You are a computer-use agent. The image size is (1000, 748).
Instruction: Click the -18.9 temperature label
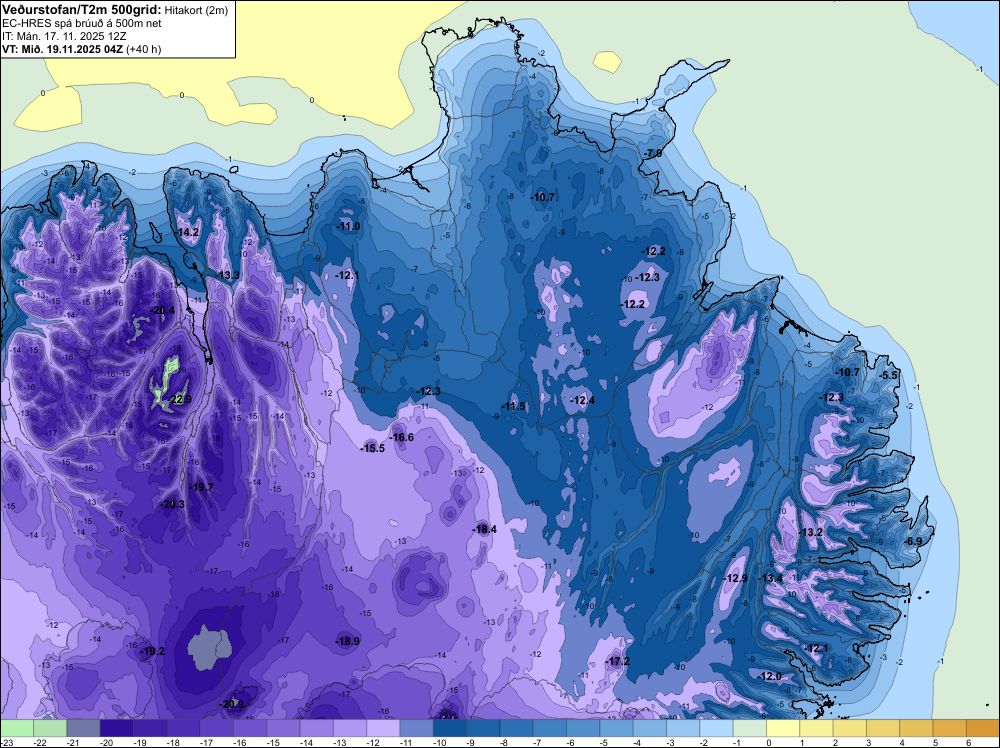tap(348, 642)
